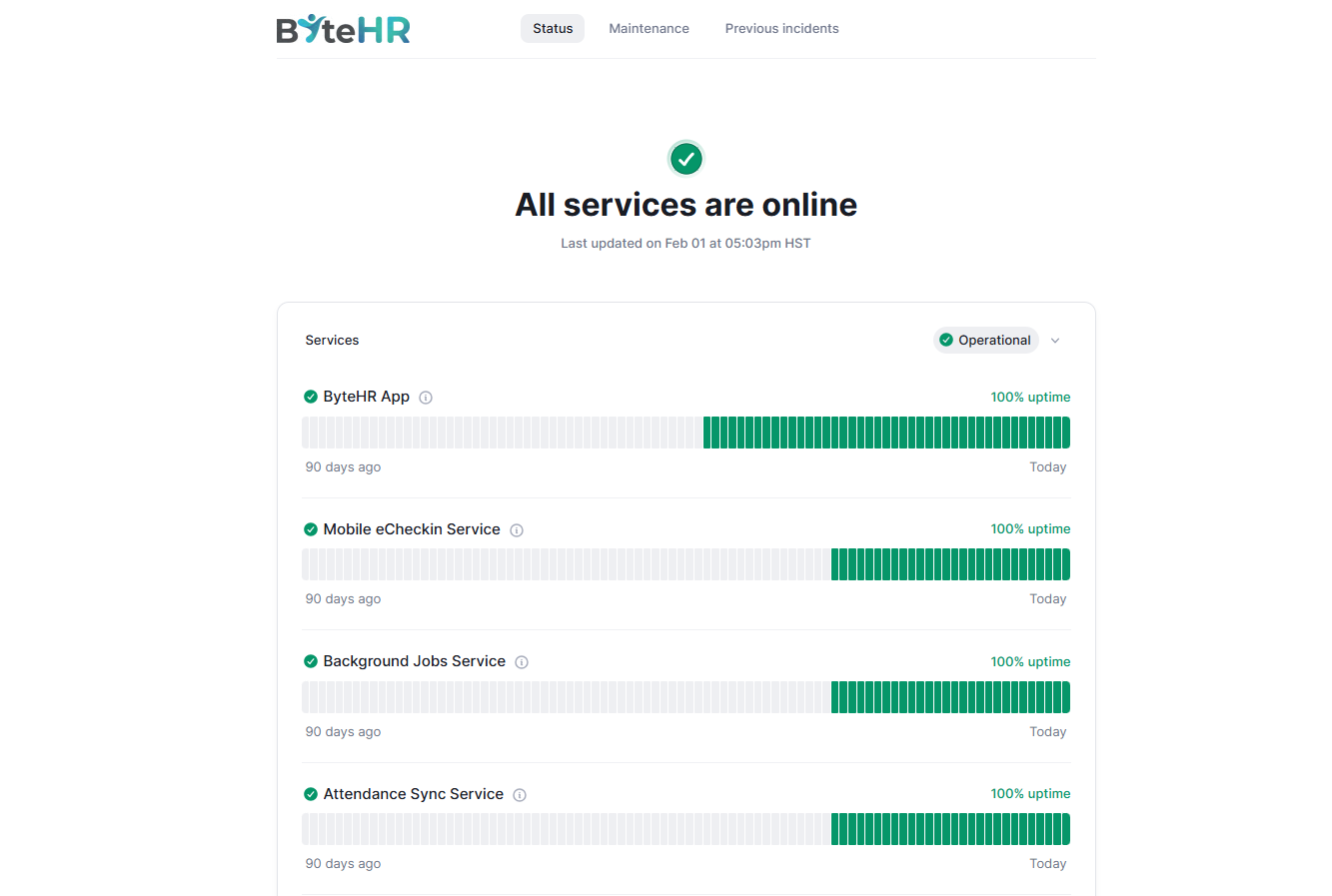This screenshot has width=1332, height=896.
Task: Click the Last updated timestamp text
Action: (x=685, y=243)
